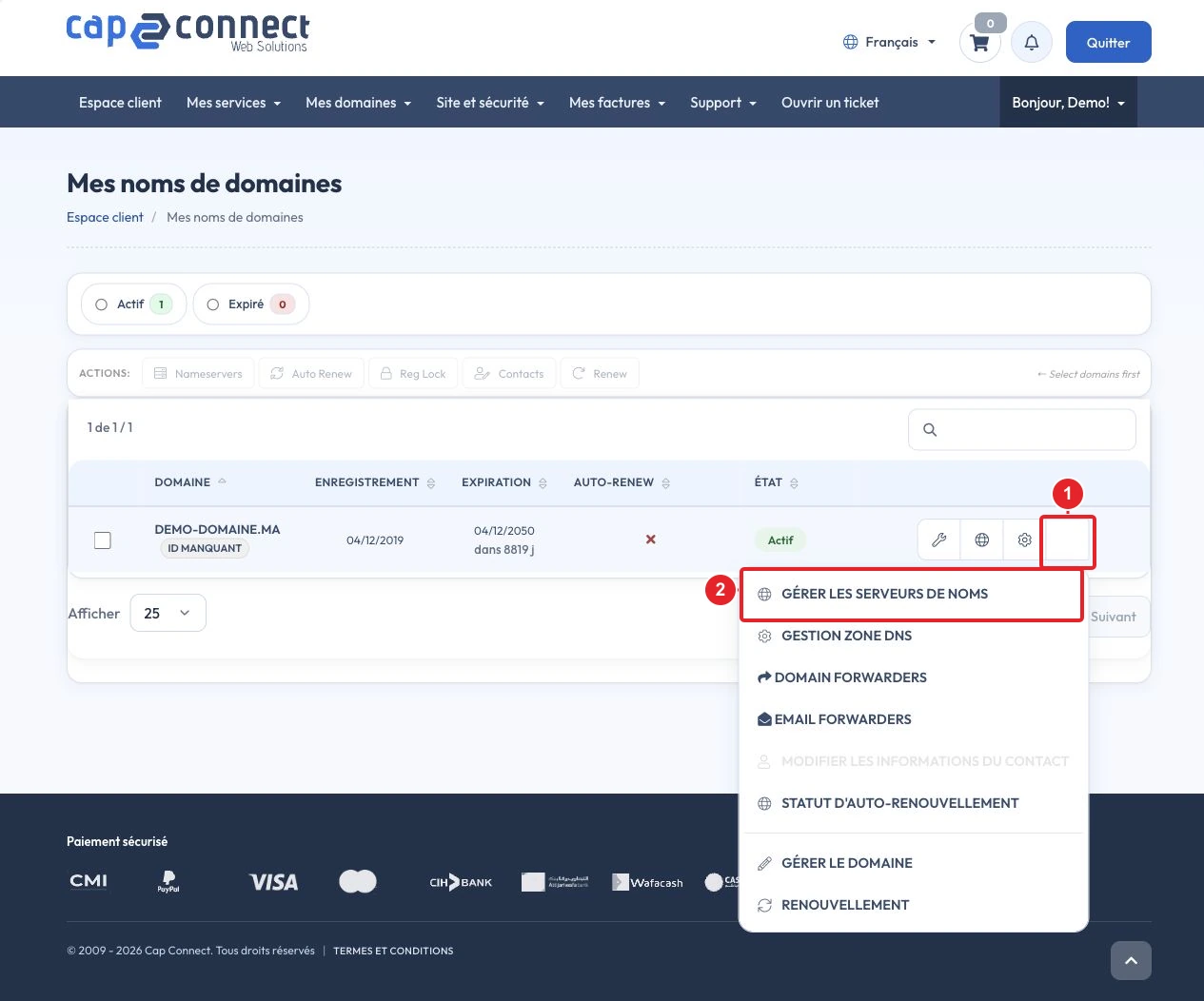Click the Espace client breadcrumb link

(105, 217)
